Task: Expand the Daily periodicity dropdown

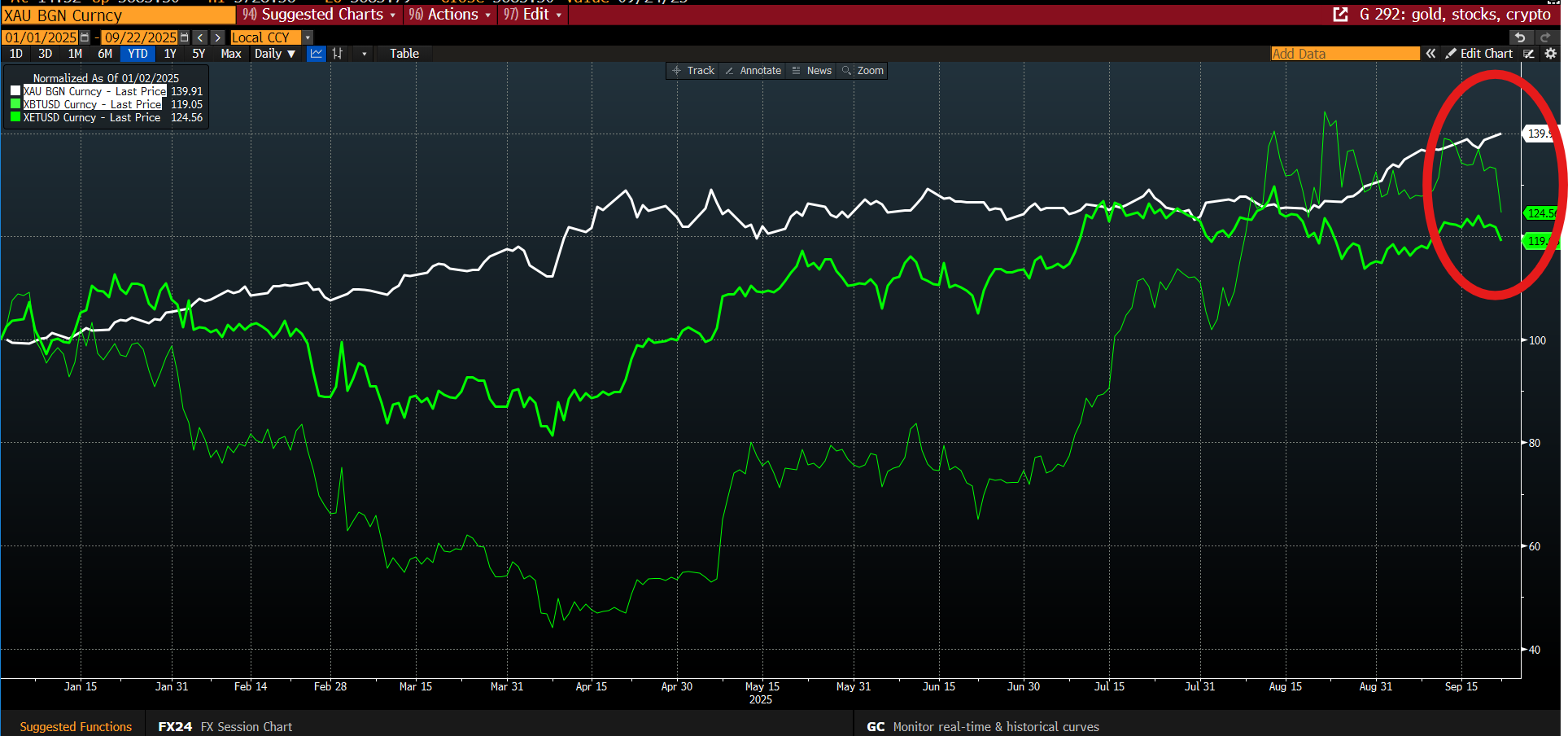Action: coord(275,54)
